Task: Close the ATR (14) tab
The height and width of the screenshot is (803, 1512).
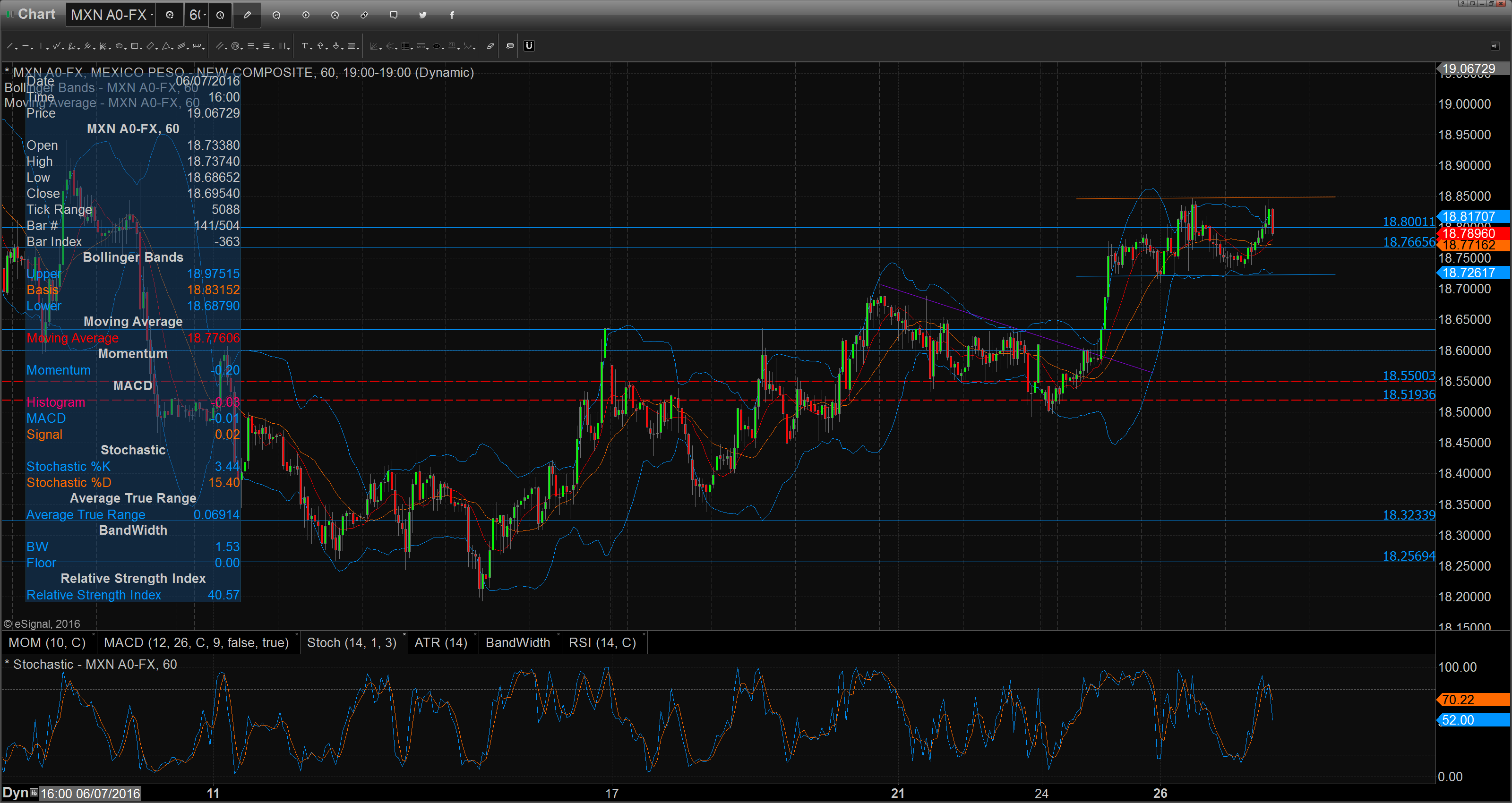Action: [475, 634]
